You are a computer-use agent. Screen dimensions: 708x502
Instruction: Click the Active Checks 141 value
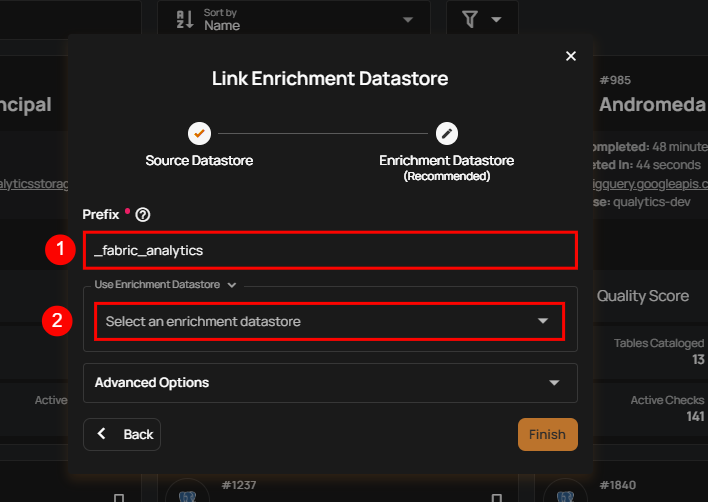click(x=695, y=416)
